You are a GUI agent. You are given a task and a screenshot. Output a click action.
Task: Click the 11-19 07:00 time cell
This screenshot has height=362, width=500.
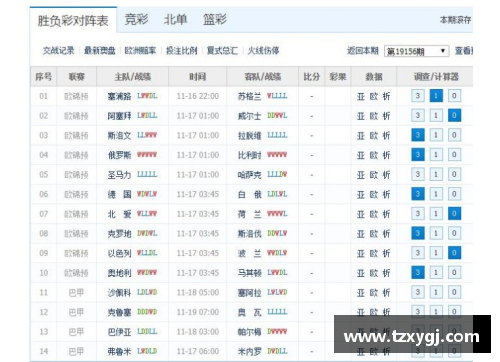(x=198, y=313)
